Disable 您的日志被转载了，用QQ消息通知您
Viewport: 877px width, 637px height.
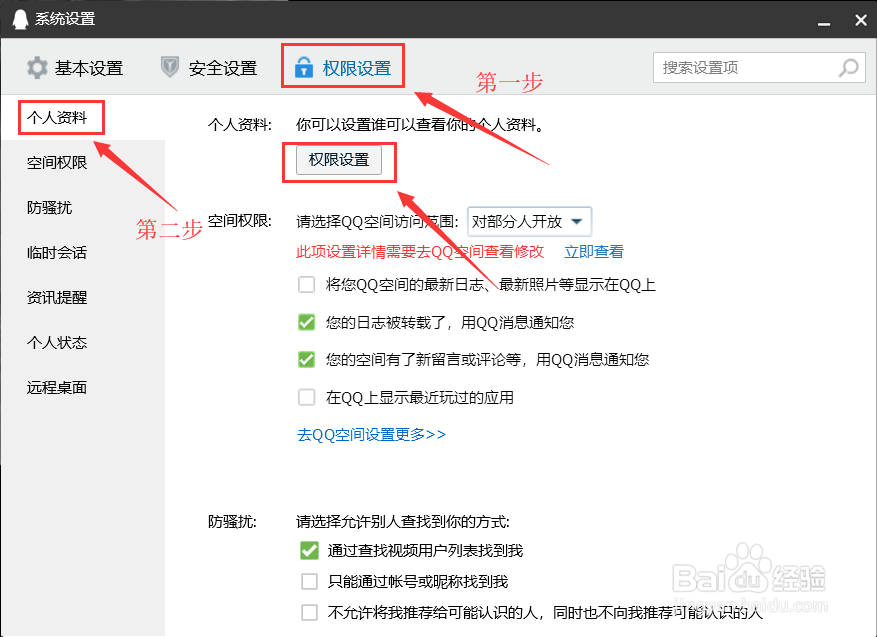click(x=306, y=322)
